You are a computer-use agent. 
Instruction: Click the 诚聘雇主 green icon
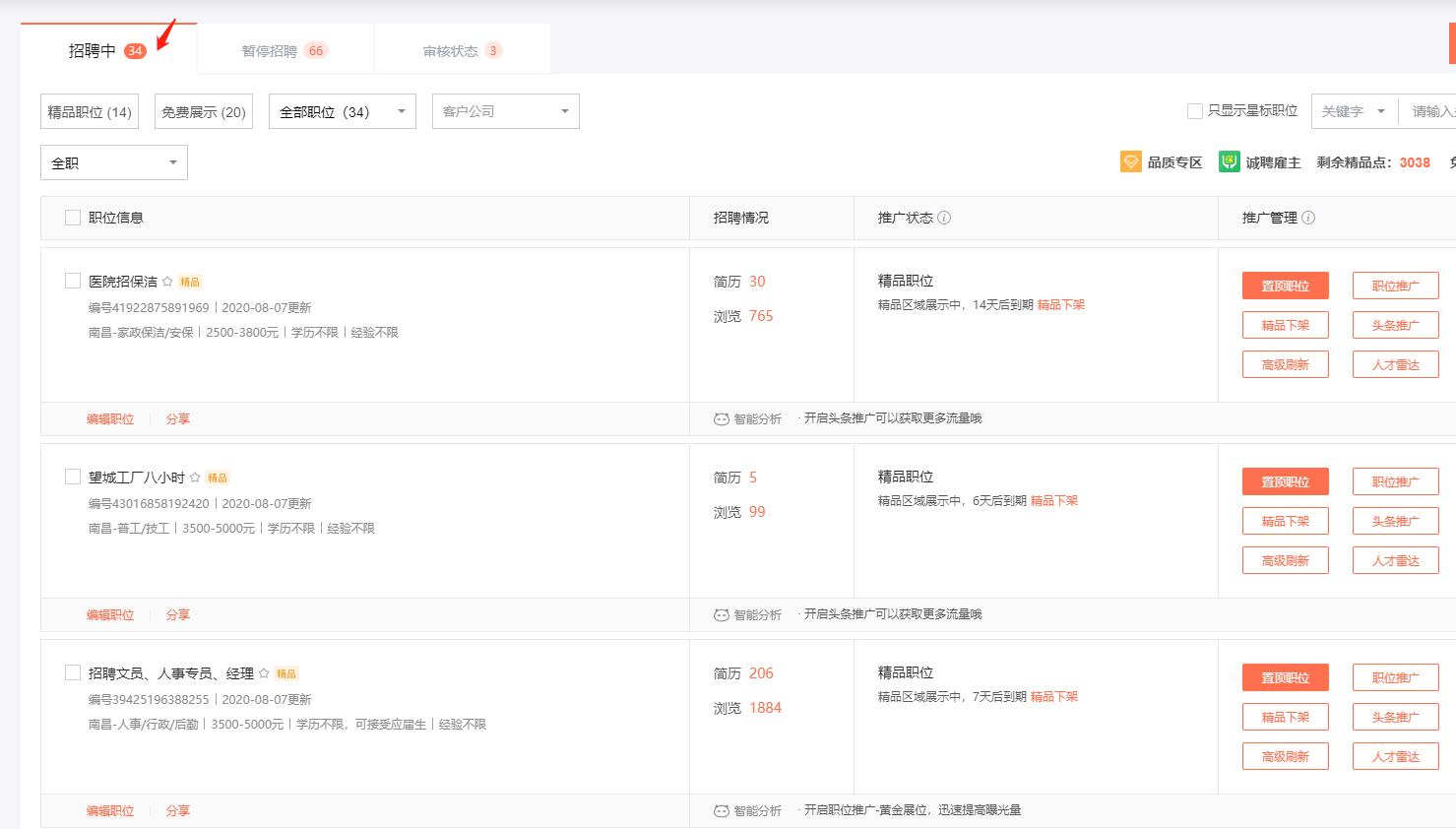click(x=1229, y=160)
